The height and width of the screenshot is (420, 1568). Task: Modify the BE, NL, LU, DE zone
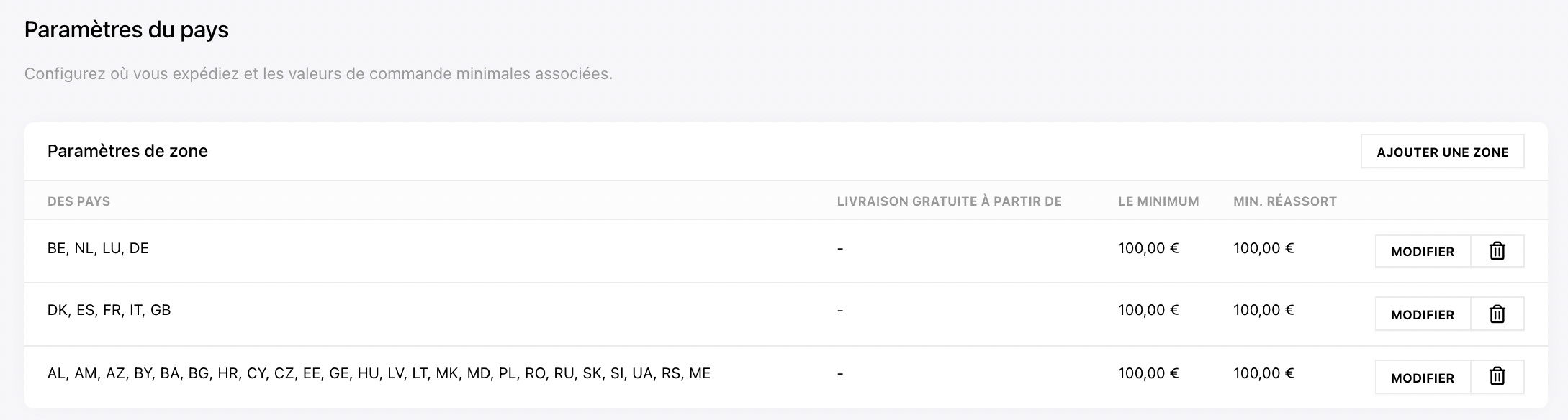point(1423,251)
